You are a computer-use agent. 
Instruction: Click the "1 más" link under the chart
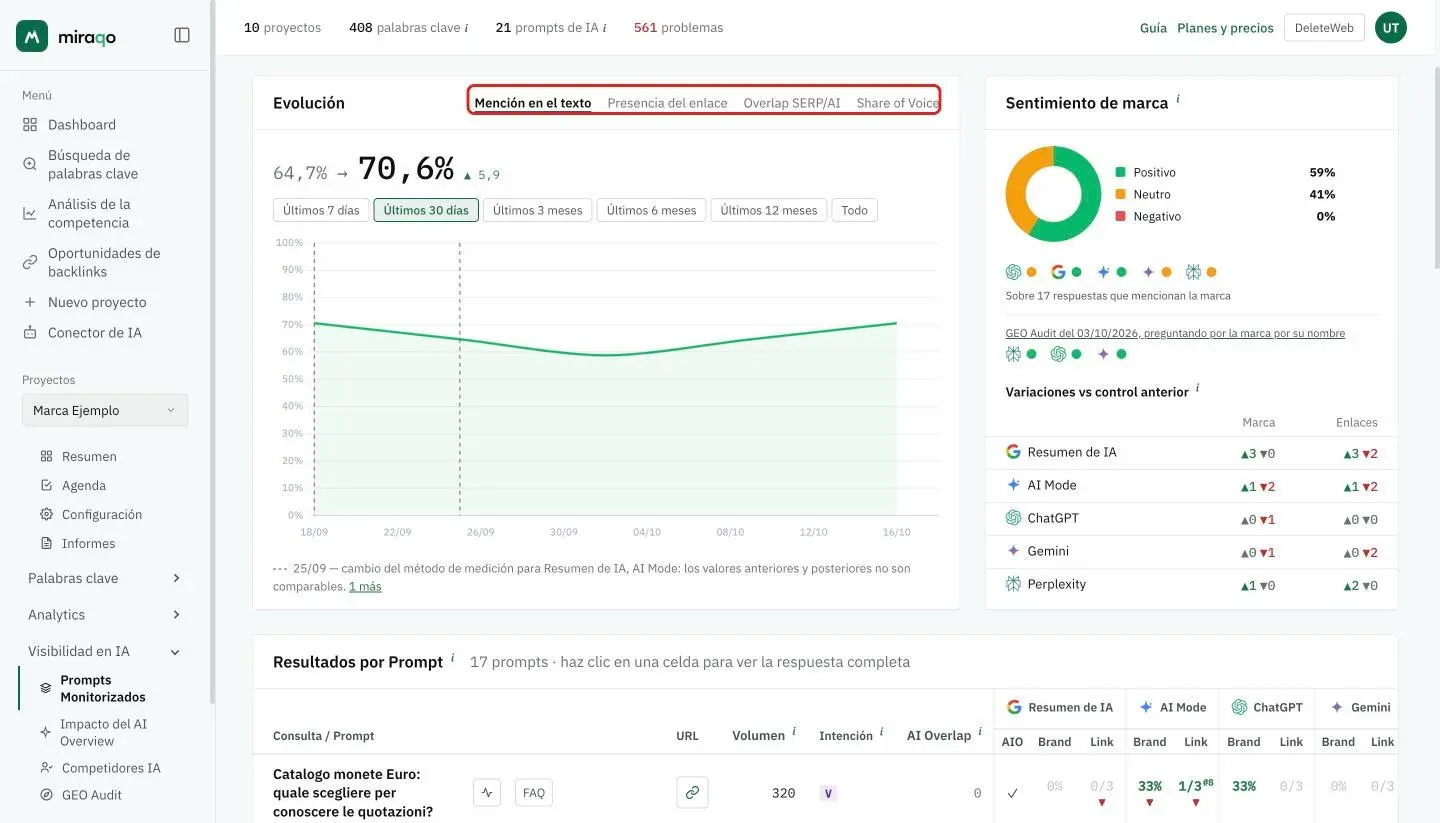(x=365, y=586)
